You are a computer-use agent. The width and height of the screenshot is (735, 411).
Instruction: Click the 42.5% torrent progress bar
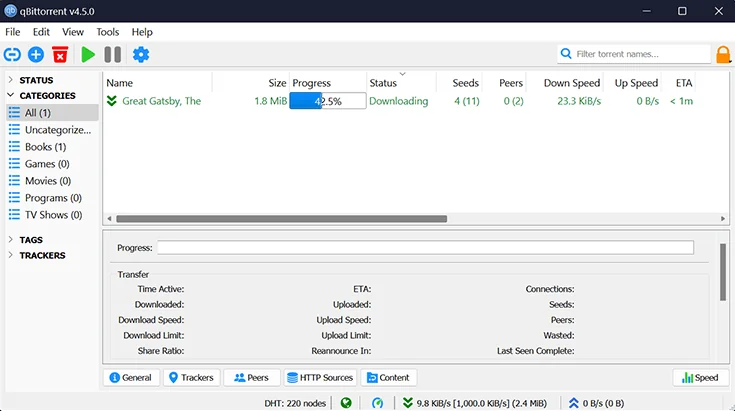pyautogui.click(x=328, y=101)
